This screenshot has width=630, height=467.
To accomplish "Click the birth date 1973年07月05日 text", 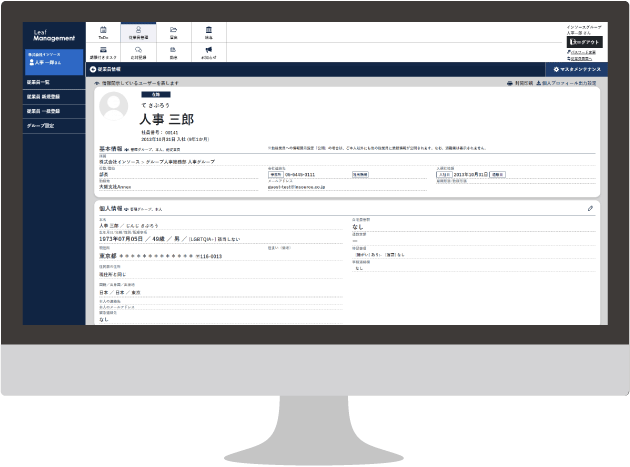I will pyautogui.click(x=121, y=239).
